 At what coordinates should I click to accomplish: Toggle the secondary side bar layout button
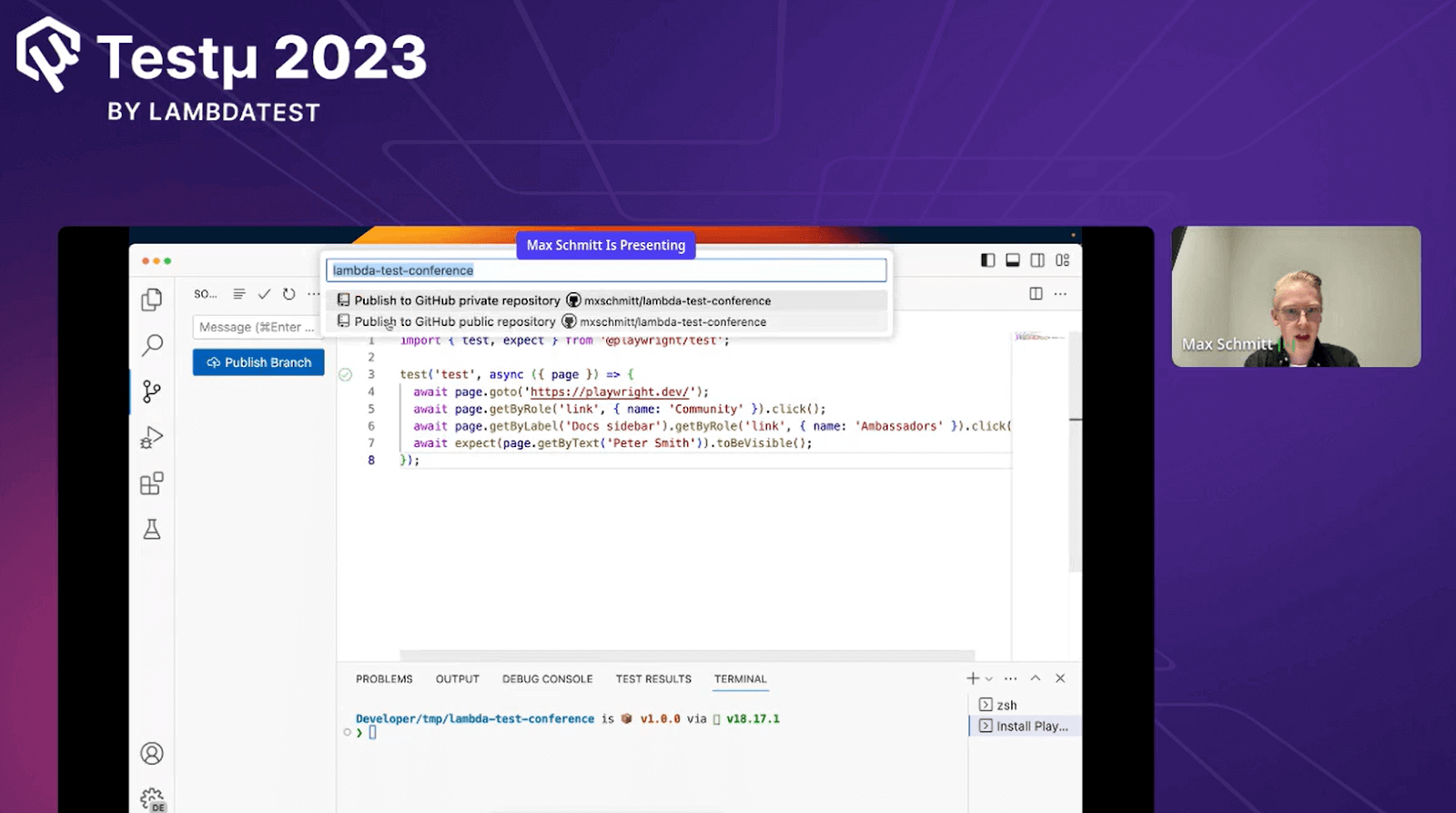click(x=1037, y=260)
